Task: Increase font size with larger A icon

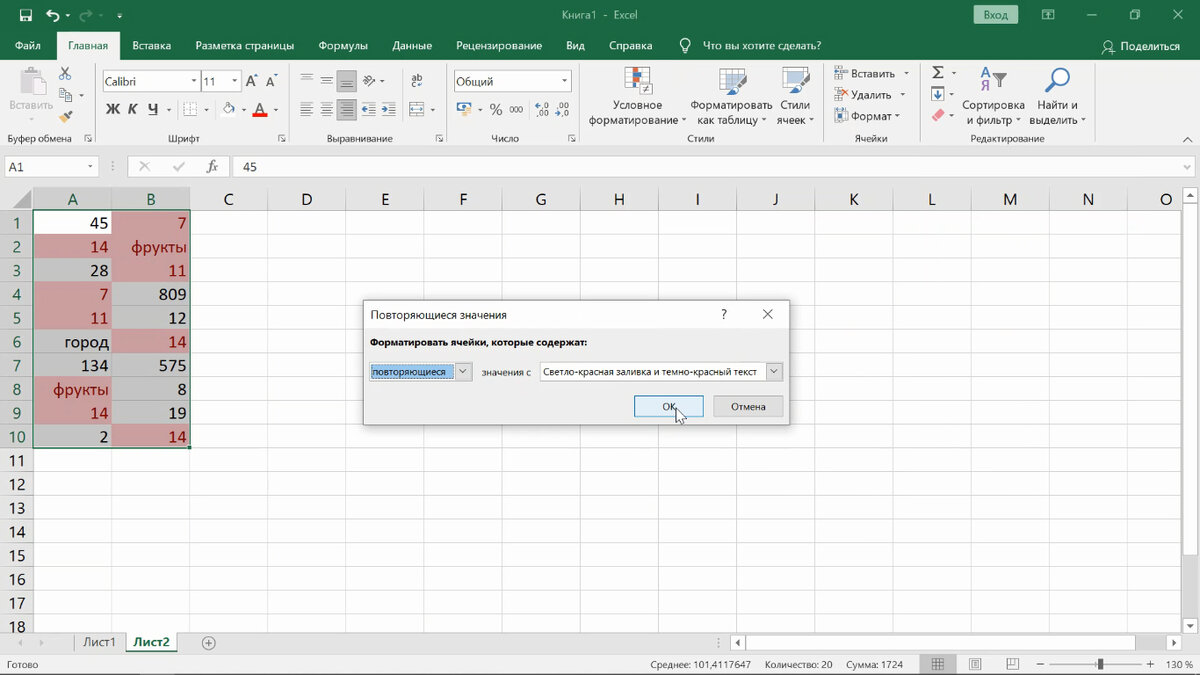Action: (x=254, y=81)
